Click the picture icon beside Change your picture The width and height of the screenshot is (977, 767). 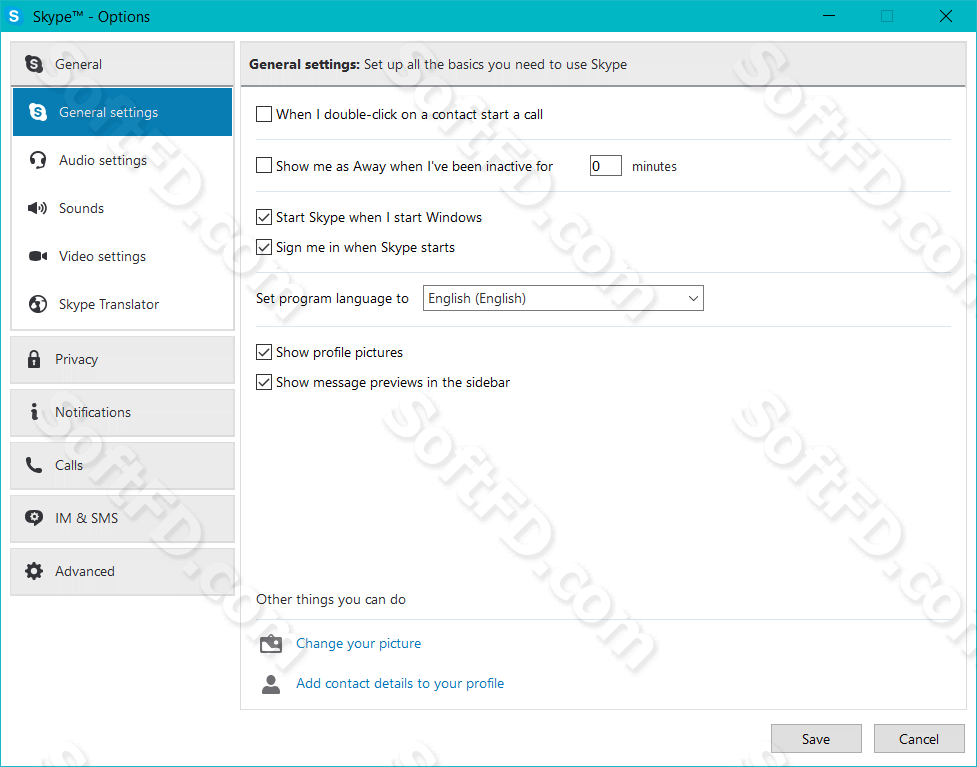click(271, 644)
